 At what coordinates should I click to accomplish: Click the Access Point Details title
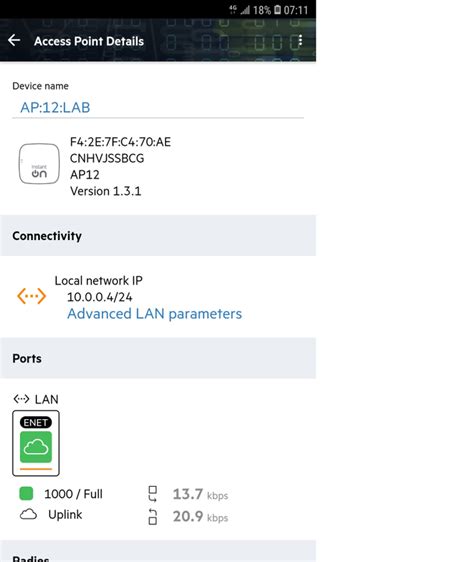89,41
